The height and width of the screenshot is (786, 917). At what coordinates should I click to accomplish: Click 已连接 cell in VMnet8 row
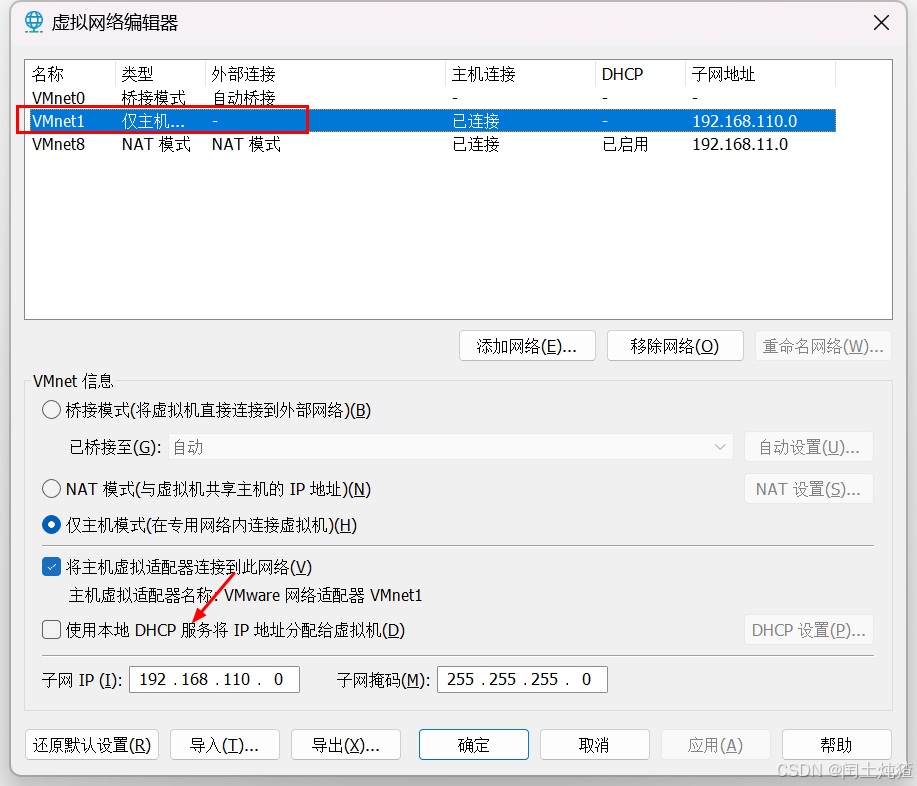[475, 144]
